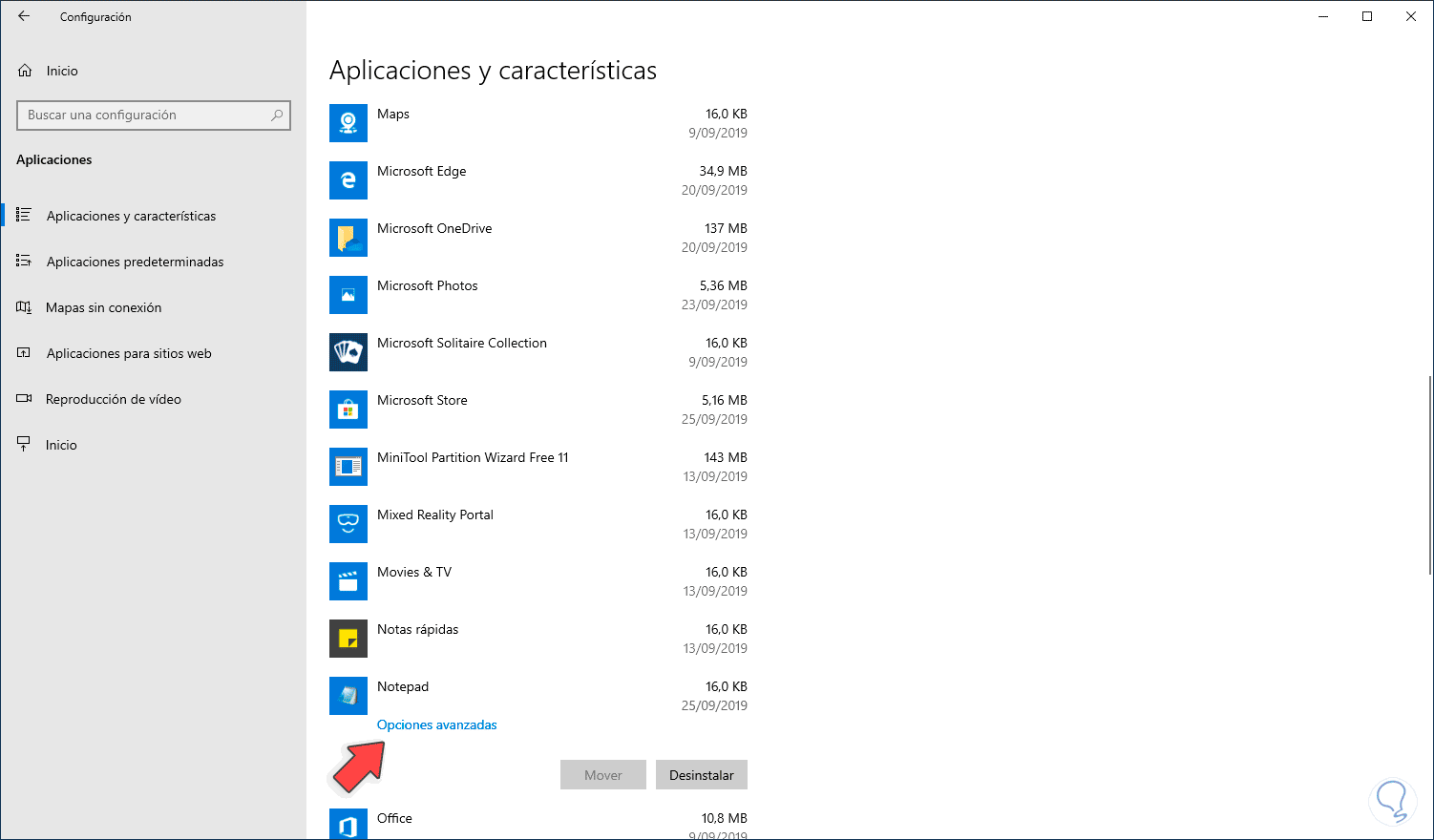The height and width of the screenshot is (840, 1434).
Task: Click the Microsoft Edge app icon
Action: [348, 180]
